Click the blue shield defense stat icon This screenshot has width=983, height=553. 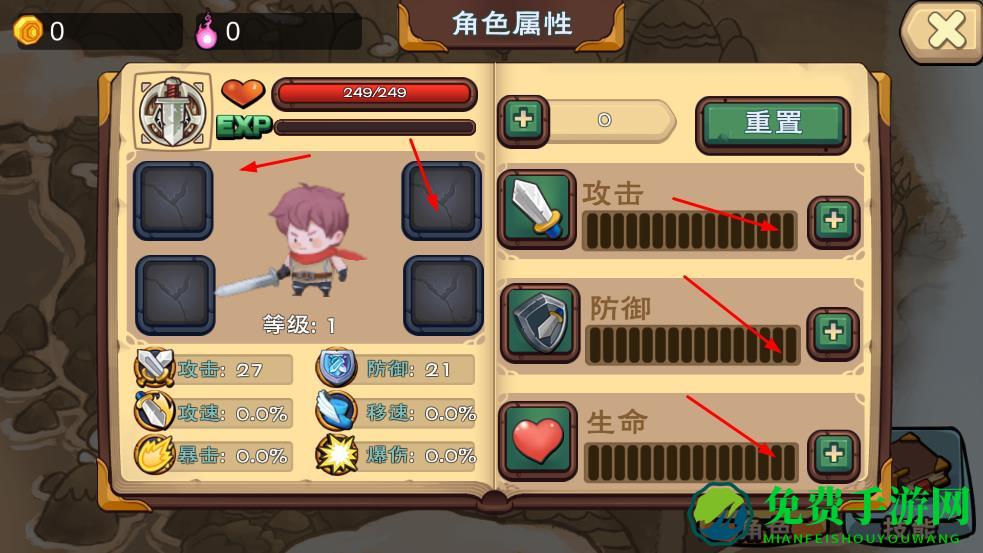pyautogui.click(x=337, y=367)
